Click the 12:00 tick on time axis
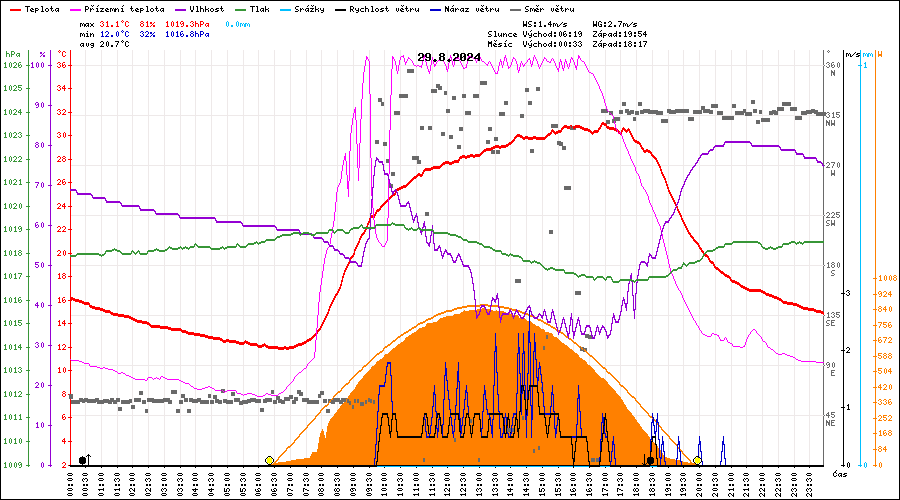Viewport: 900px width, 500px height. point(446,482)
